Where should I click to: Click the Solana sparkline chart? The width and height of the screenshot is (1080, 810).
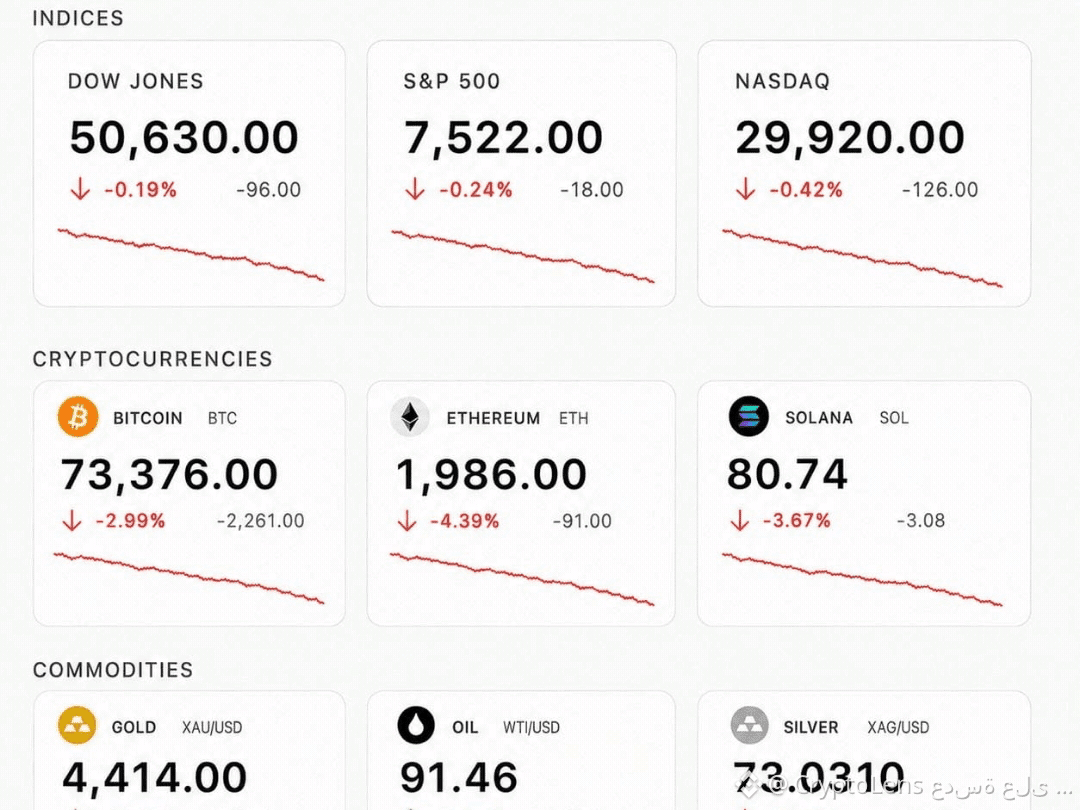click(862, 579)
